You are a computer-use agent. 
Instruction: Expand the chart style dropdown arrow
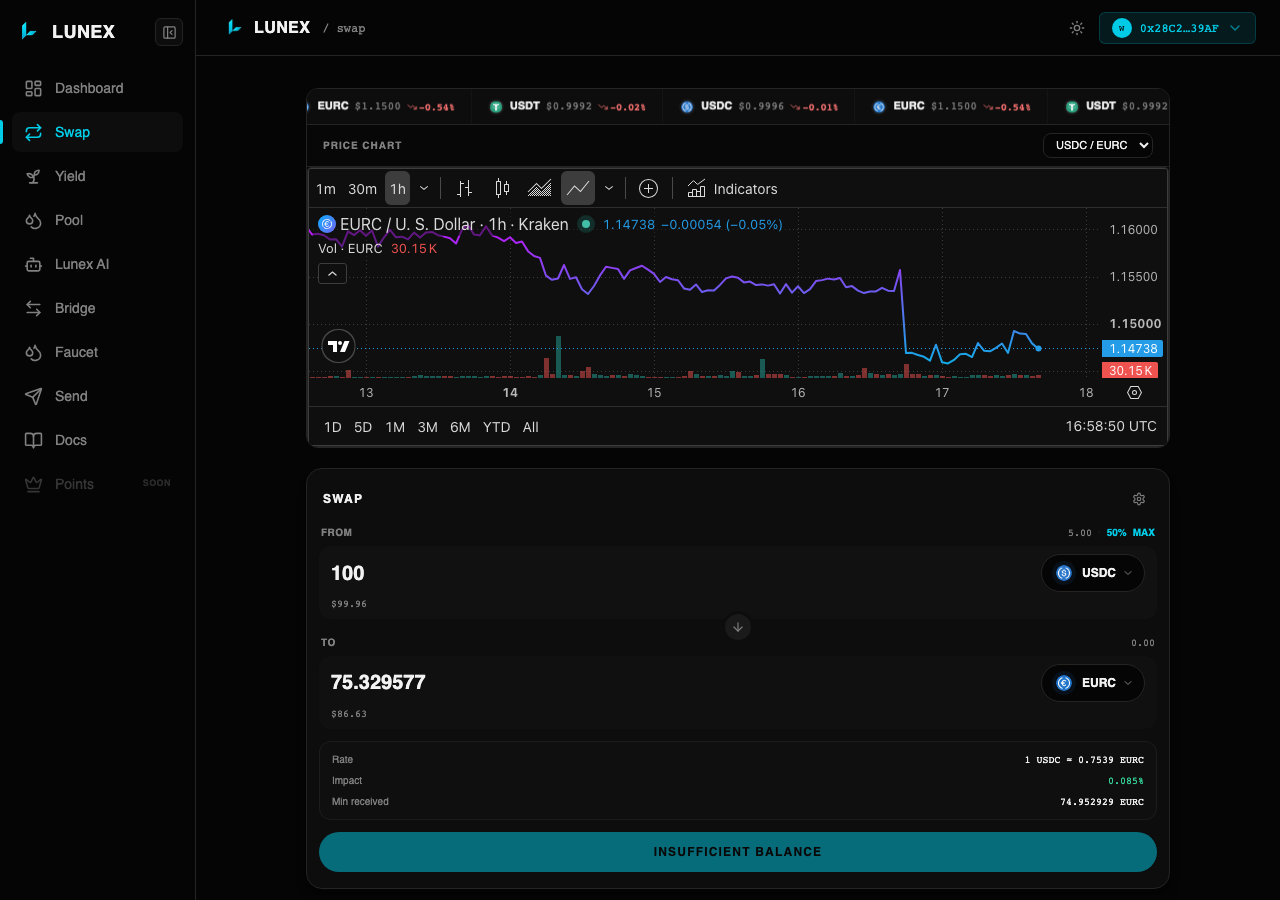pyautogui.click(x=609, y=188)
